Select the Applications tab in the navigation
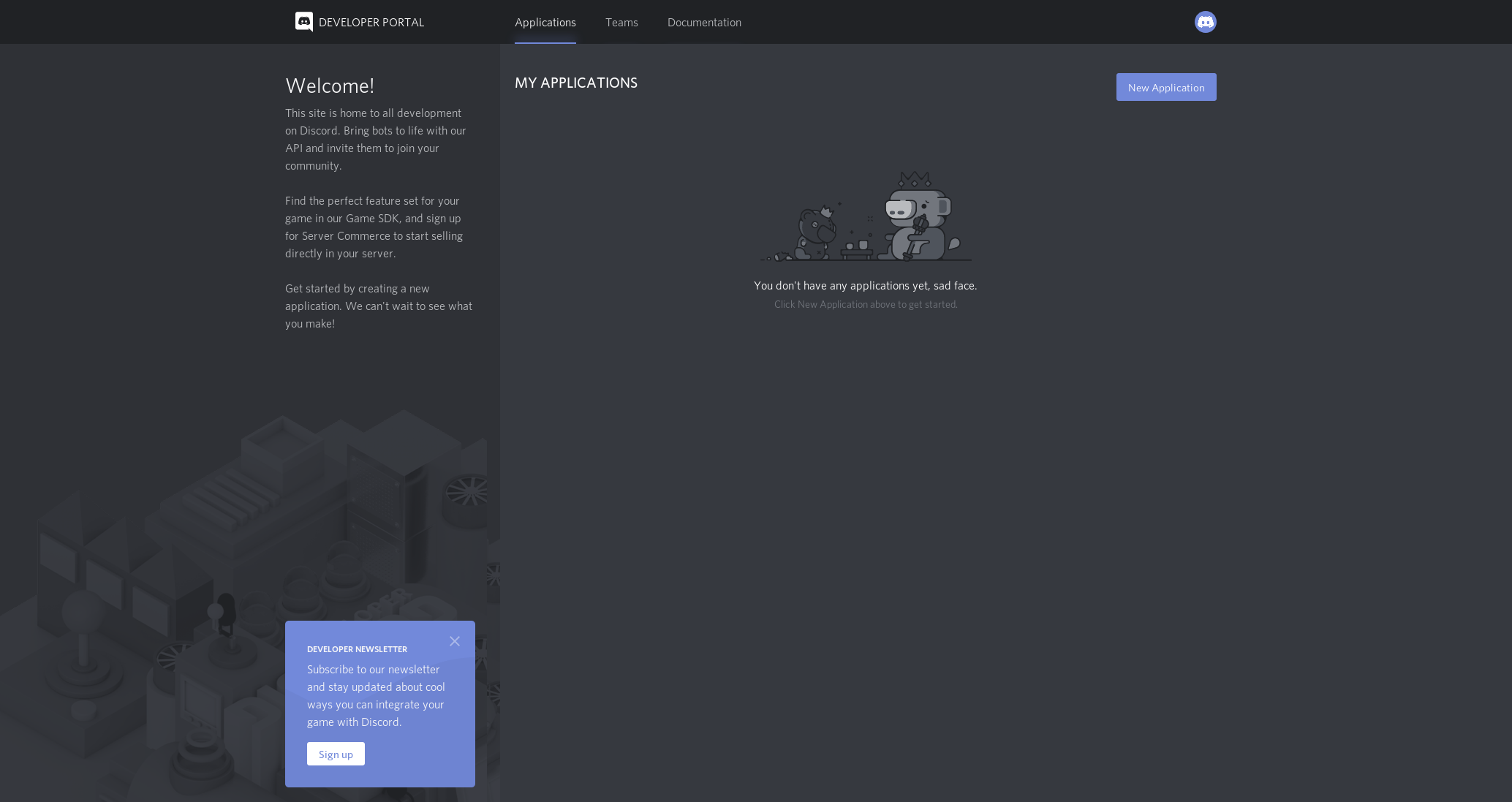This screenshot has height=802, width=1512. 545,23
